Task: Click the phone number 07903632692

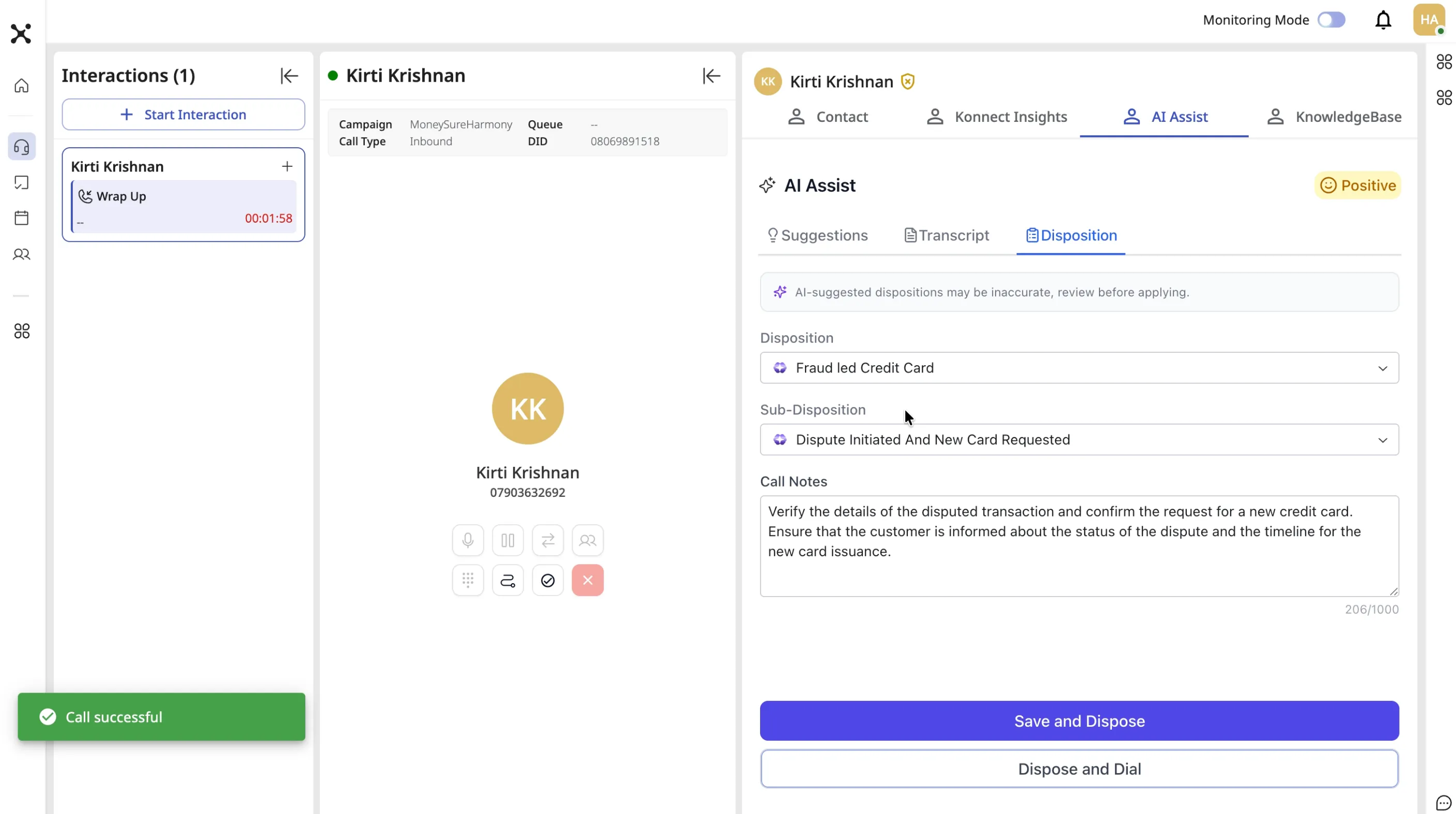Action: 528,493
